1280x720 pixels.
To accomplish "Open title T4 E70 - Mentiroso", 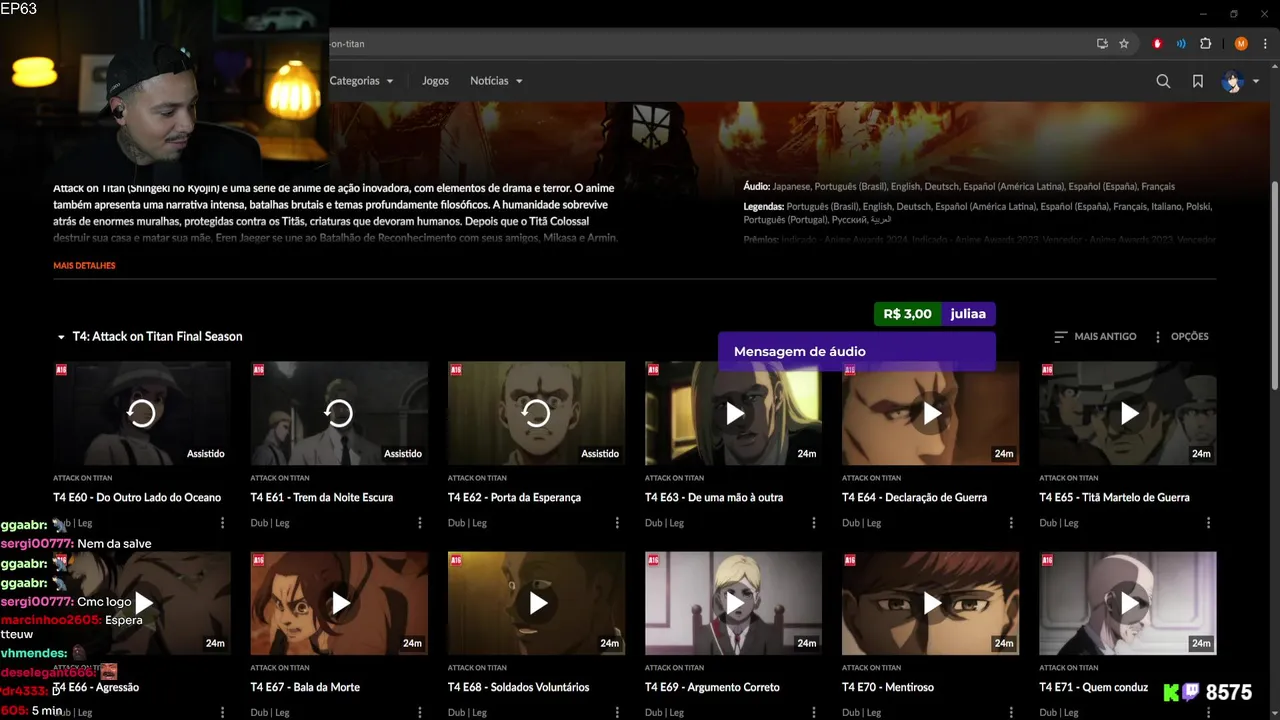I will 888,688.
